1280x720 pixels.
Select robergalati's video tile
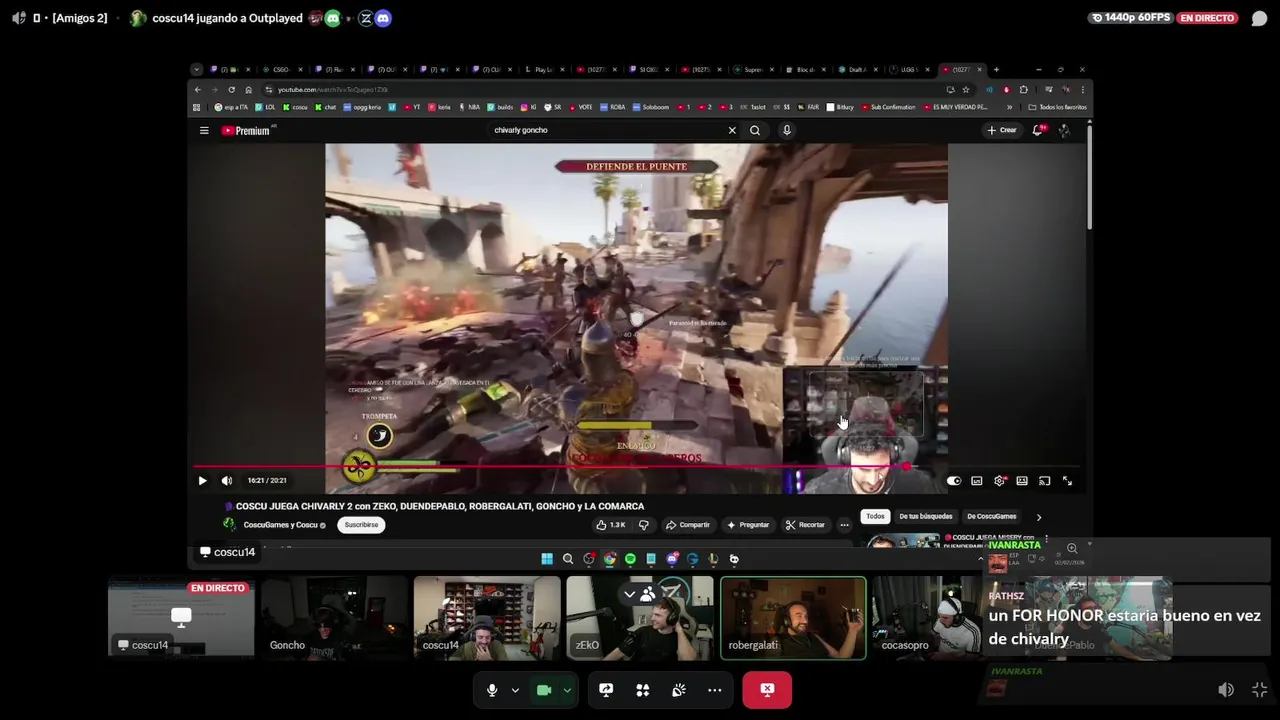pos(793,618)
